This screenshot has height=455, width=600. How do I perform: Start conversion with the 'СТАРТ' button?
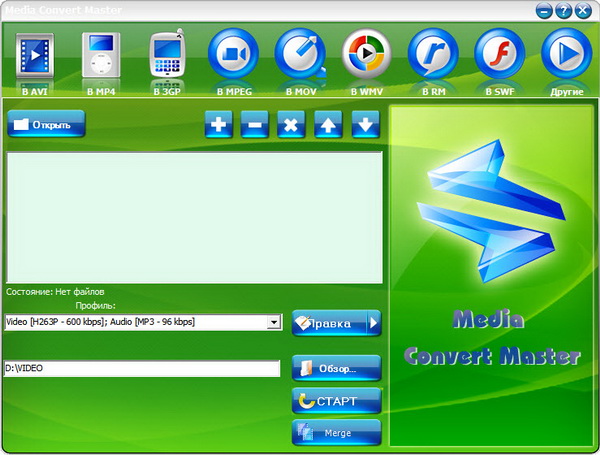[336, 401]
